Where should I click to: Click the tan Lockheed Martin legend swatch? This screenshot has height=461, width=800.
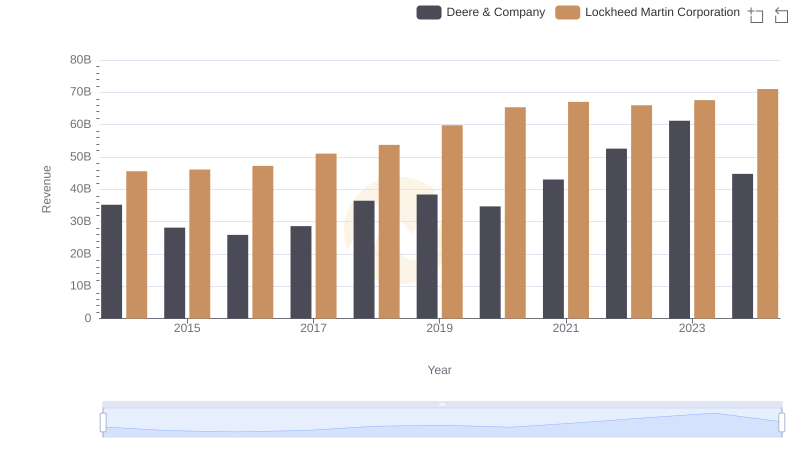(567, 12)
